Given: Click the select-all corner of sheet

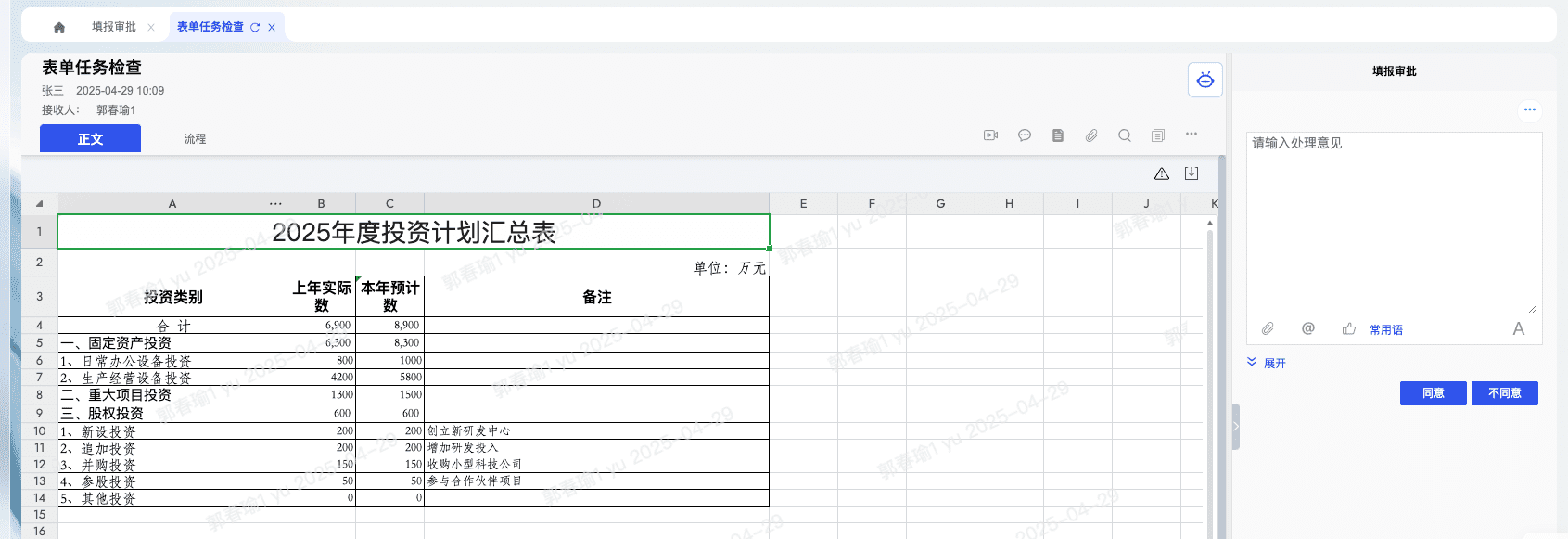Looking at the screenshot, I should (39, 203).
